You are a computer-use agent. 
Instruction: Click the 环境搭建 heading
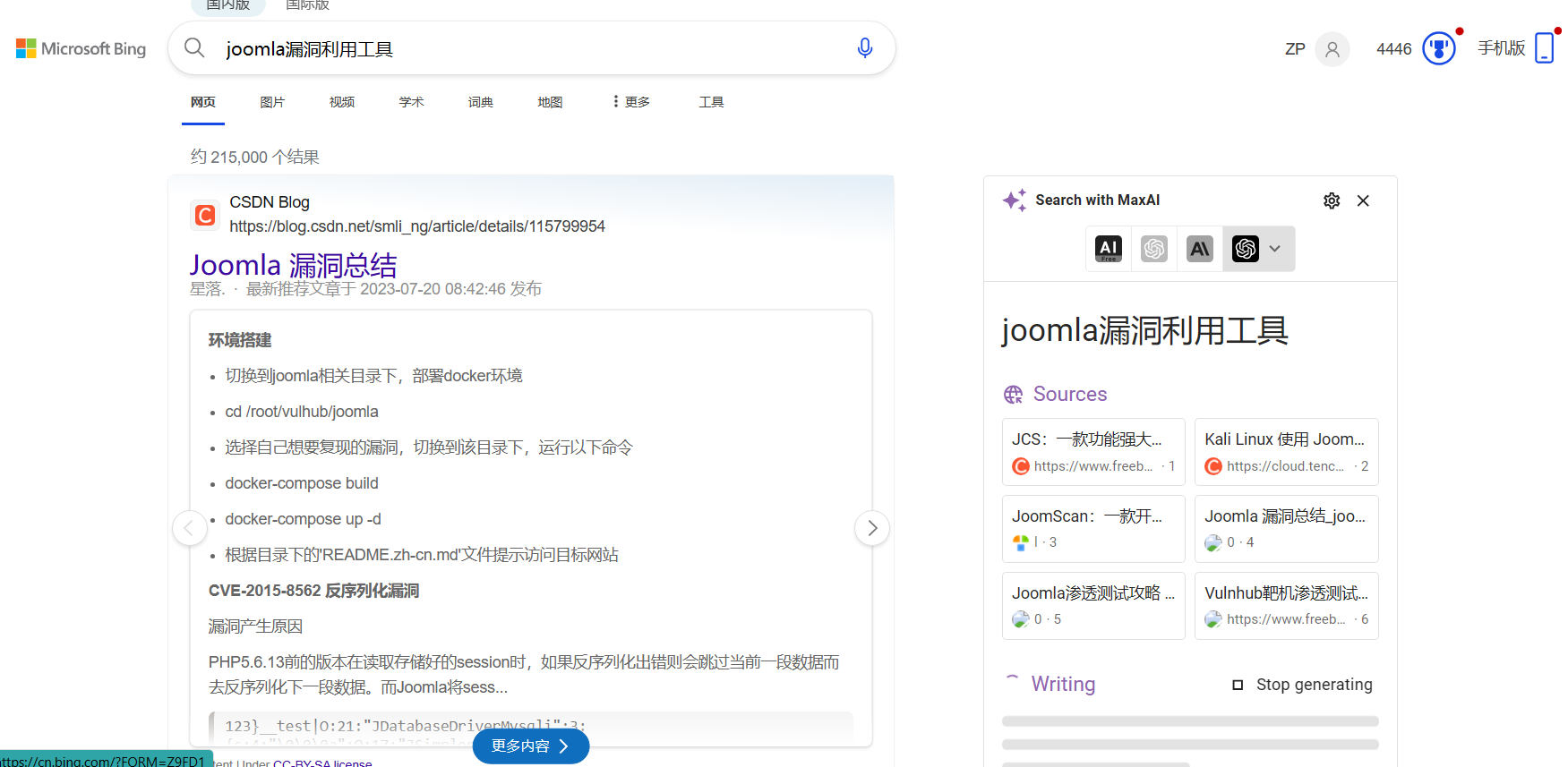[240, 340]
